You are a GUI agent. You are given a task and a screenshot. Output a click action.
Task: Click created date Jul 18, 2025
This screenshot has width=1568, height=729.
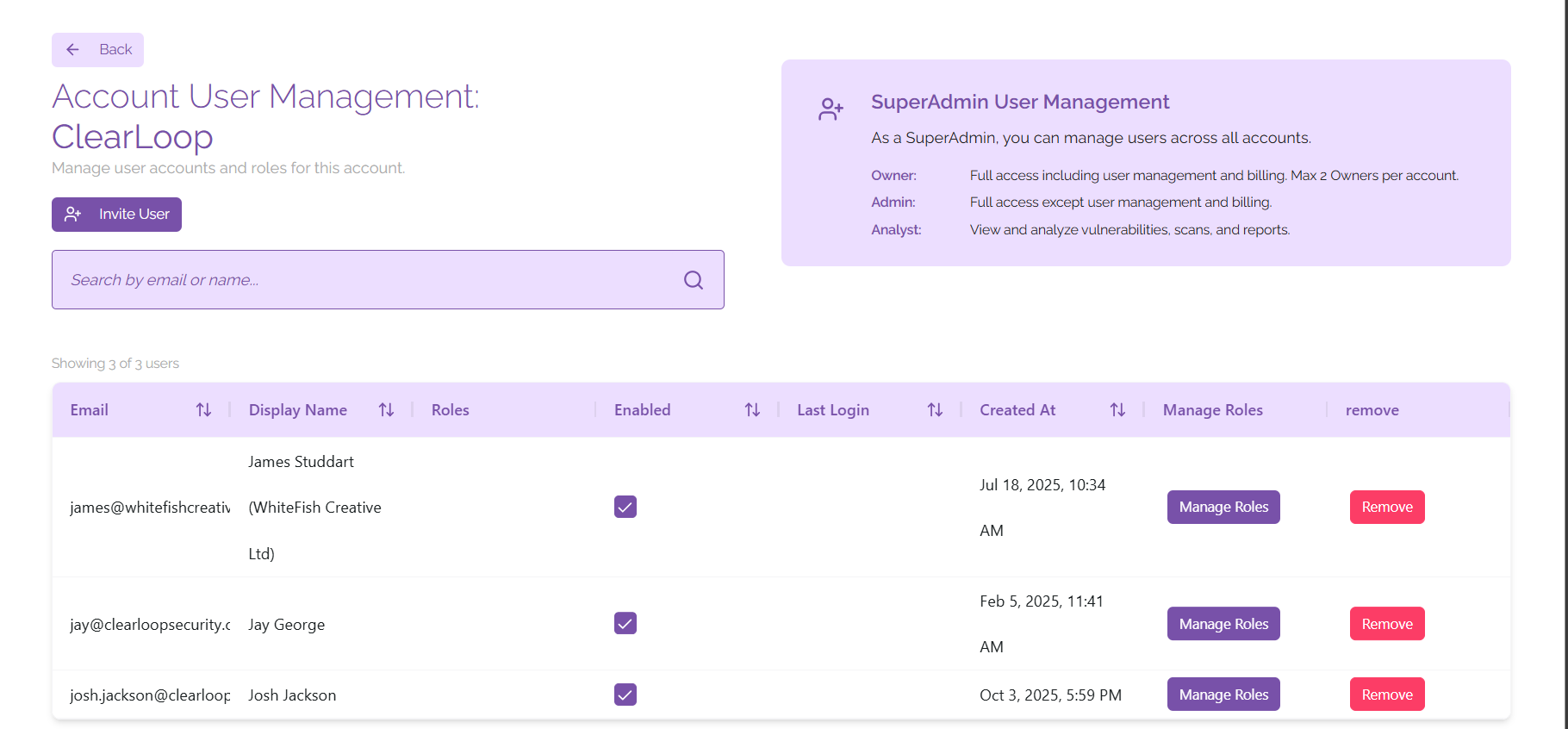1042,508
